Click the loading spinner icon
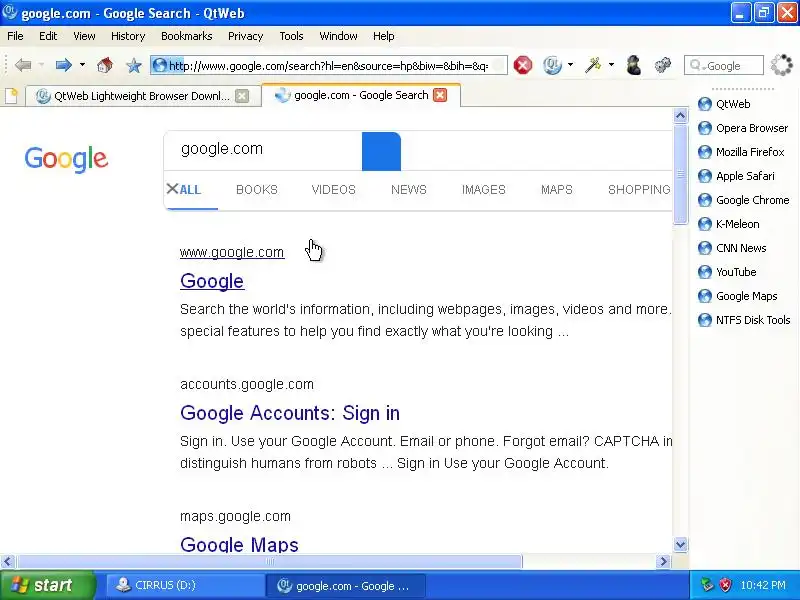Image resolution: width=800 pixels, height=600 pixels. [781, 65]
